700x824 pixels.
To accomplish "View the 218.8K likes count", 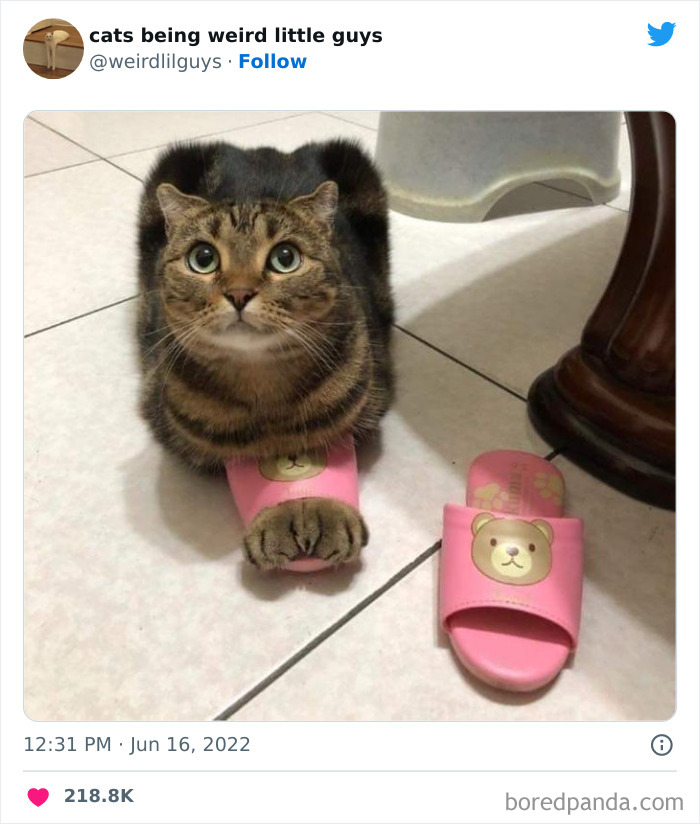I will point(99,797).
